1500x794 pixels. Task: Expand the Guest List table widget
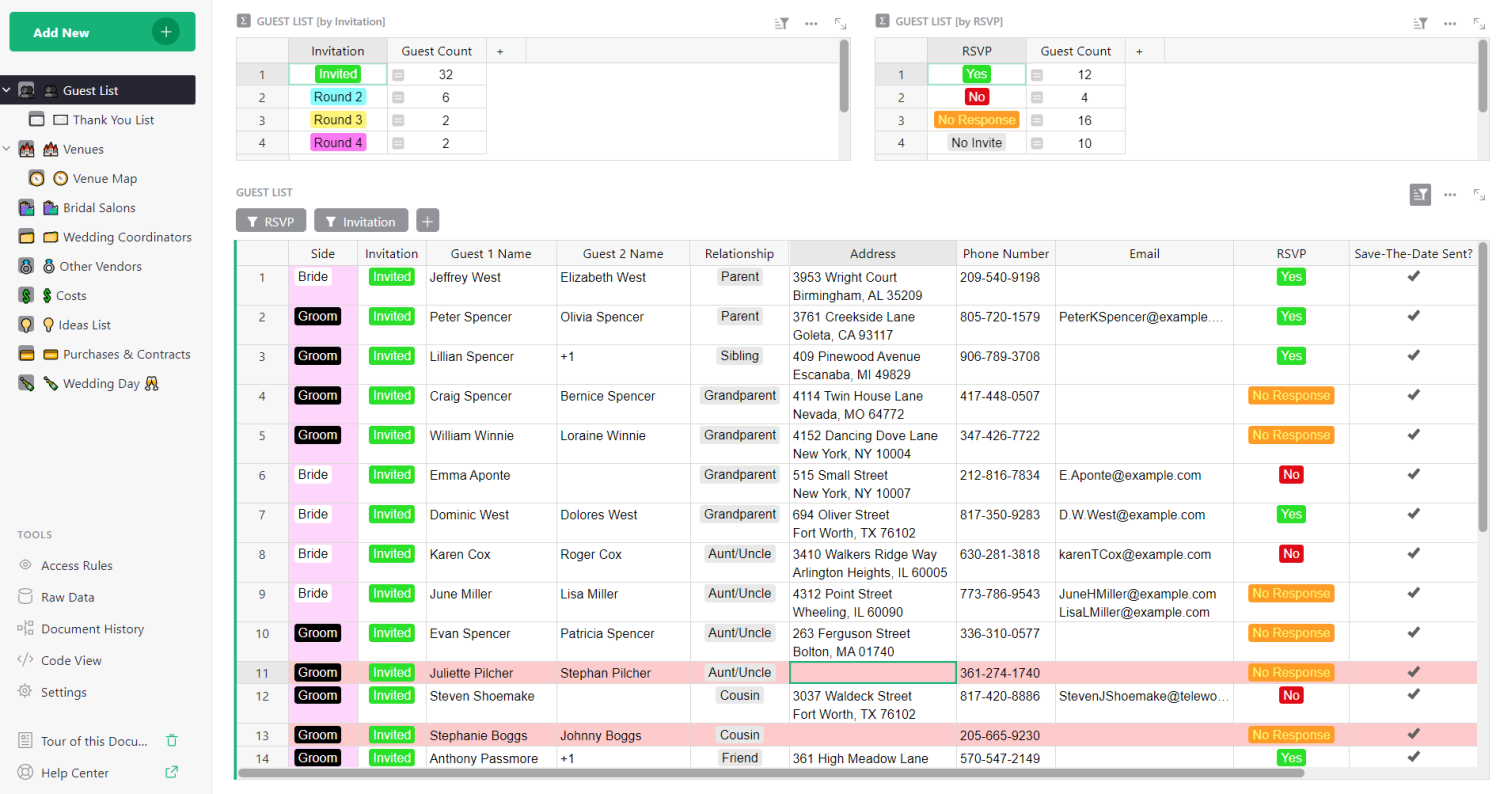[1479, 194]
